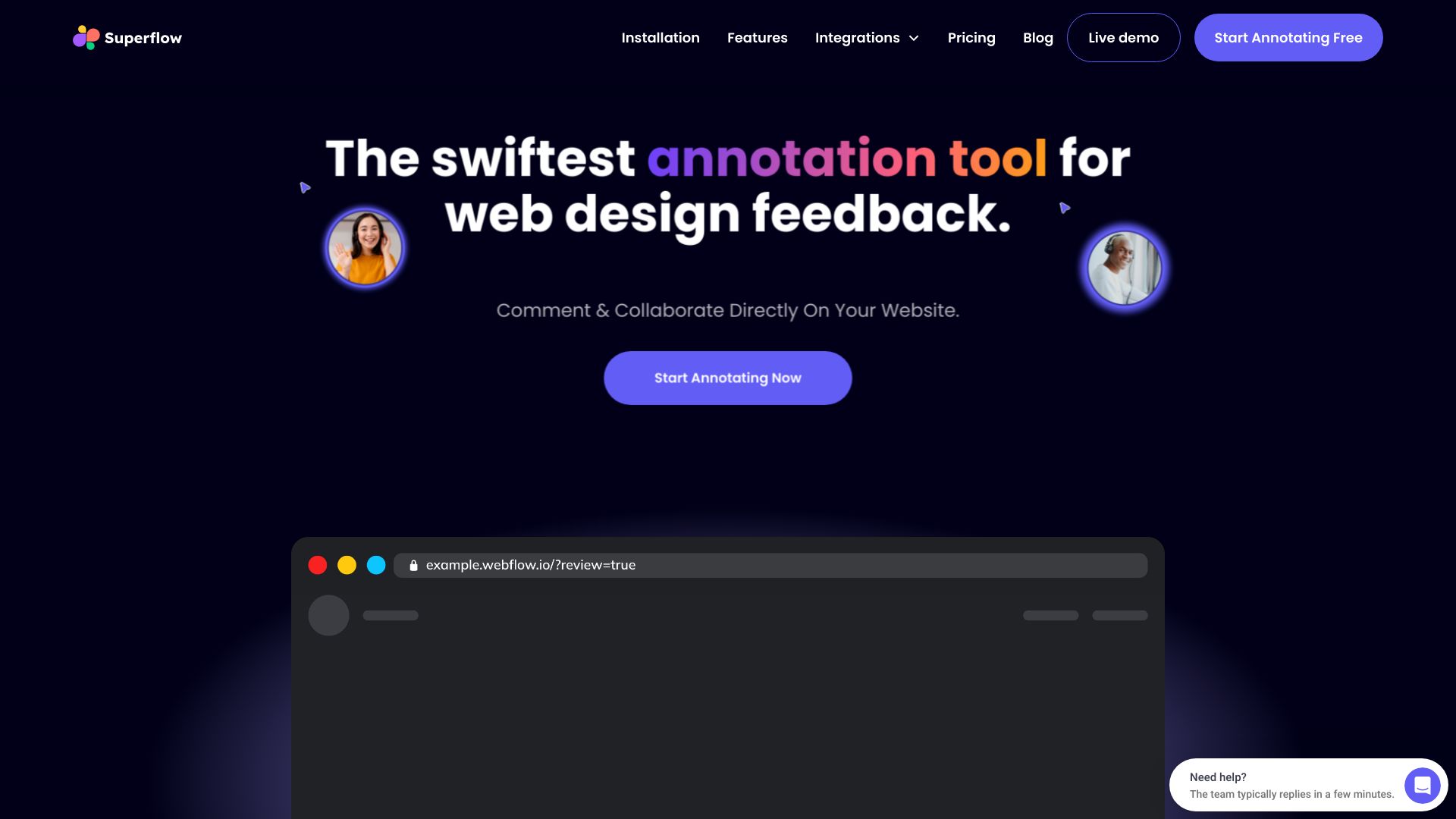Click Start Annotating Free button
1456x819 pixels.
point(1288,37)
